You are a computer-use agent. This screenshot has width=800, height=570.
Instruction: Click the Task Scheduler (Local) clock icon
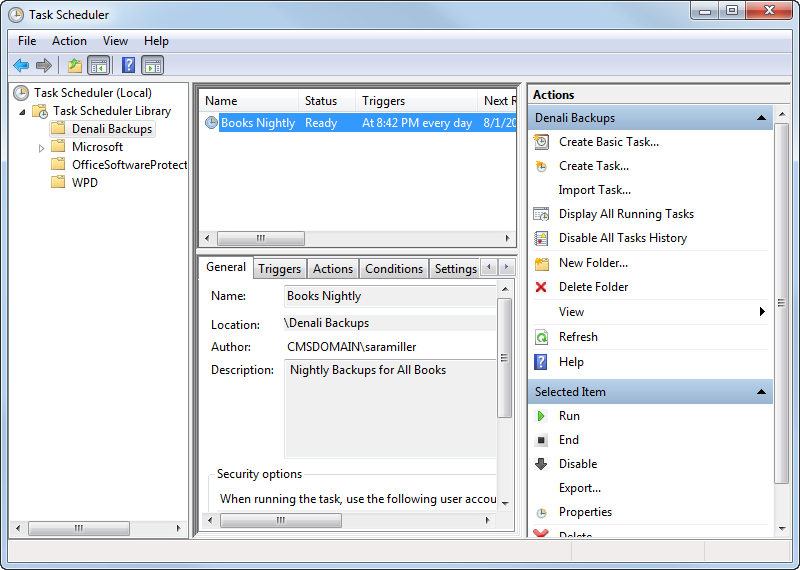[21, 93]
